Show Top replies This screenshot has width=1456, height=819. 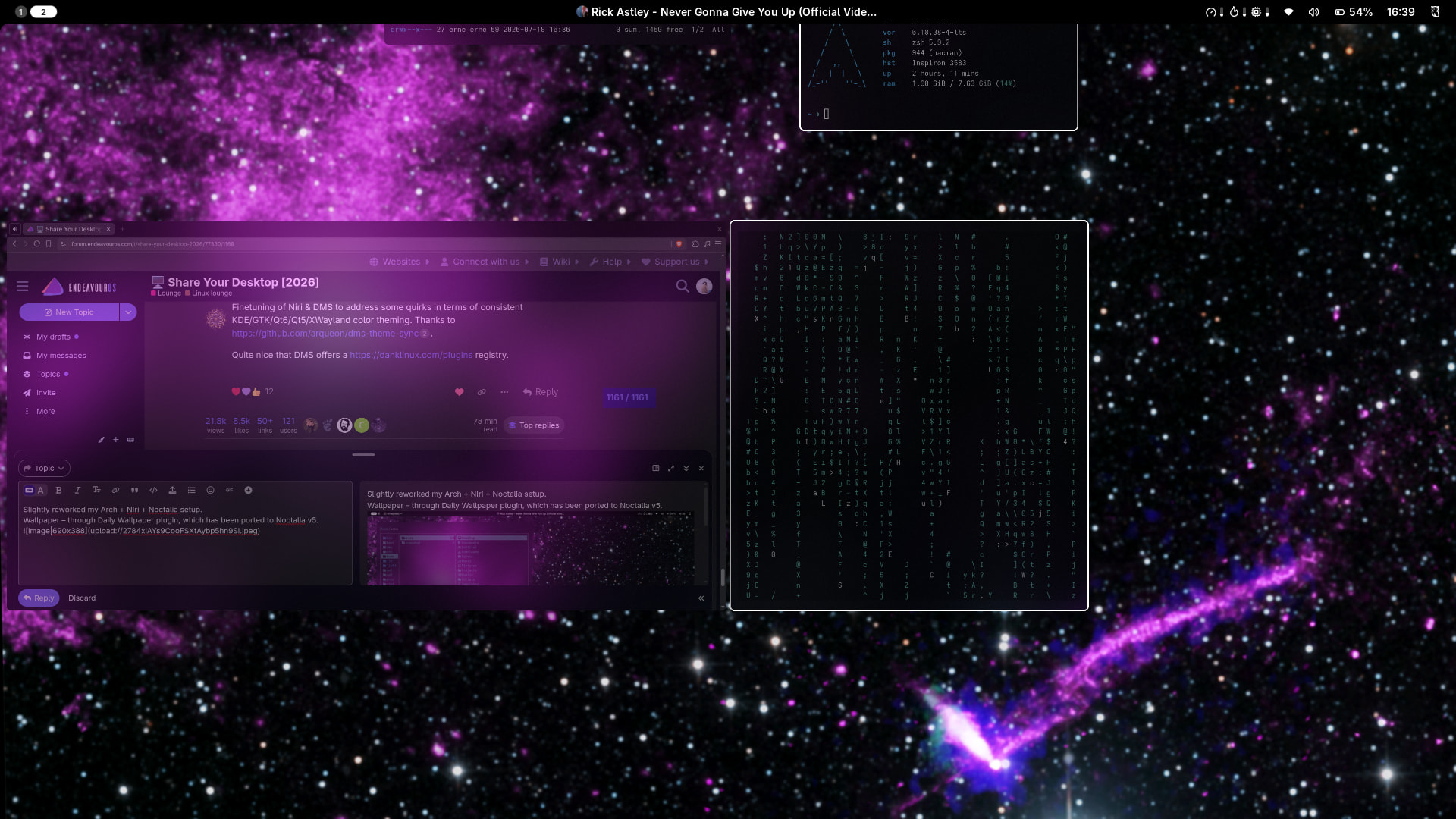click(x=534, y=425)
